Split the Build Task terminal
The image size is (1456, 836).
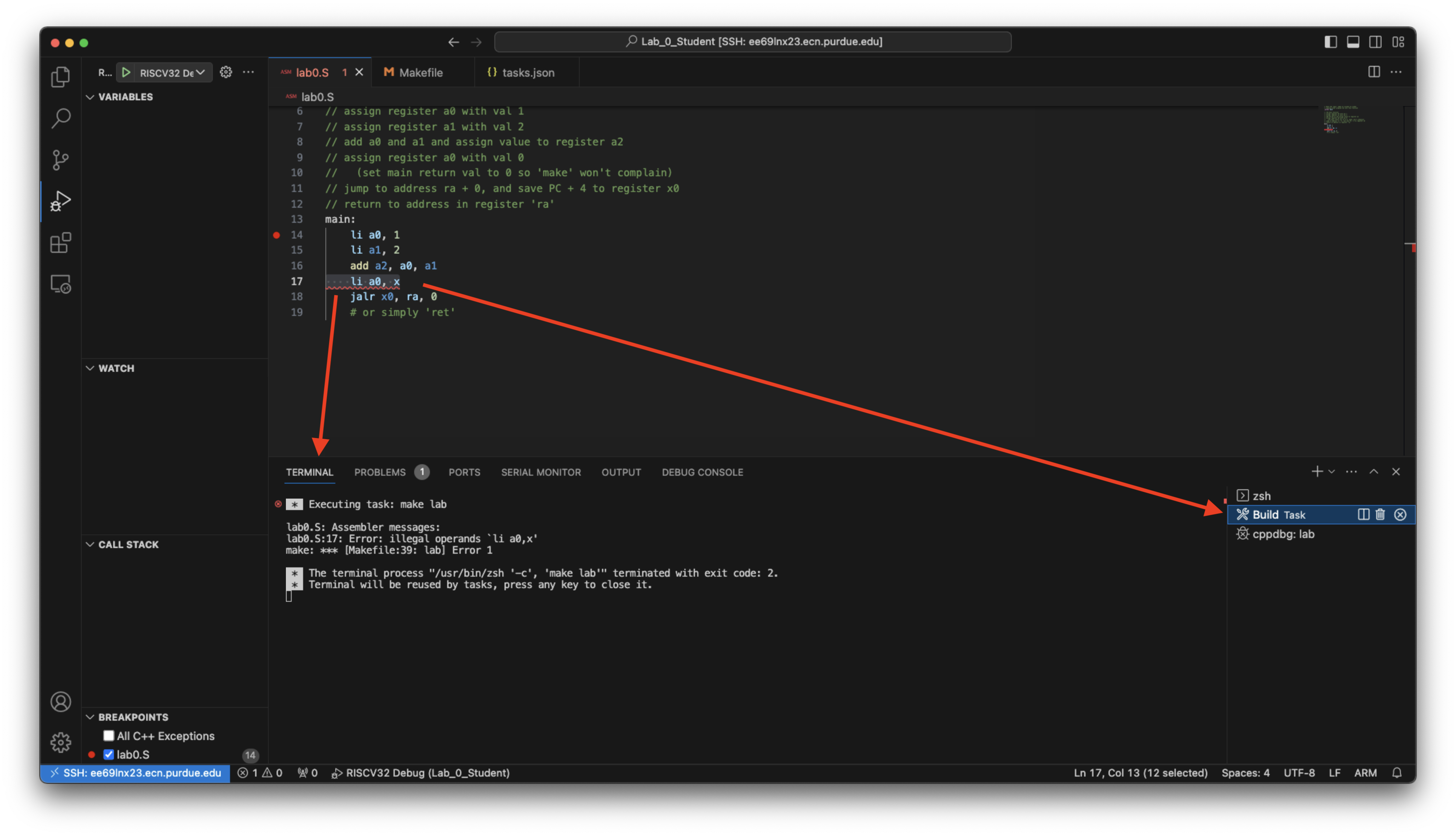tap(1364, 514)
